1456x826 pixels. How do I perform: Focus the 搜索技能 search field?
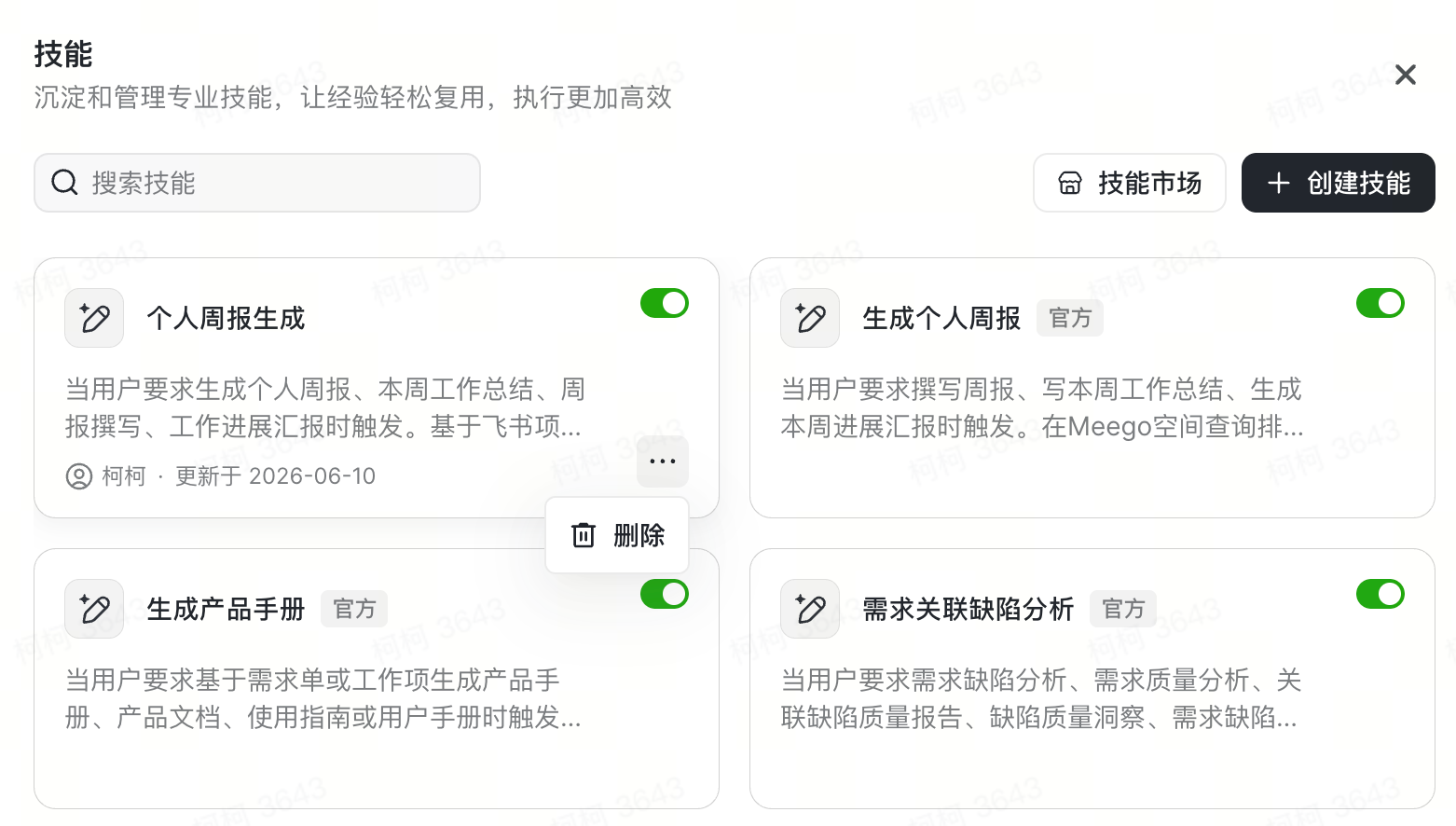[257, 183]
